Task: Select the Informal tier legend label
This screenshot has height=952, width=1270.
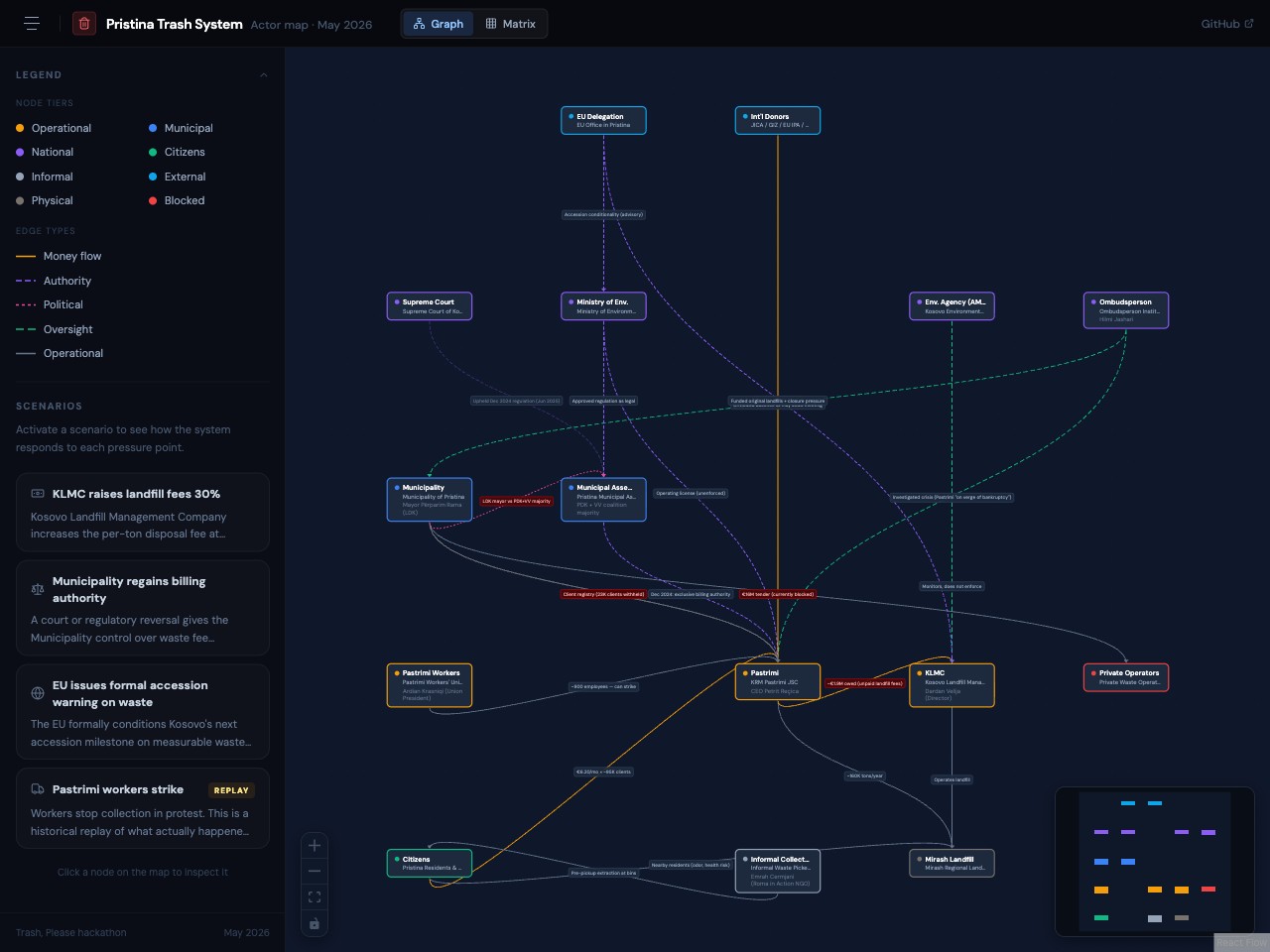Action: click(x=53, y=177)
